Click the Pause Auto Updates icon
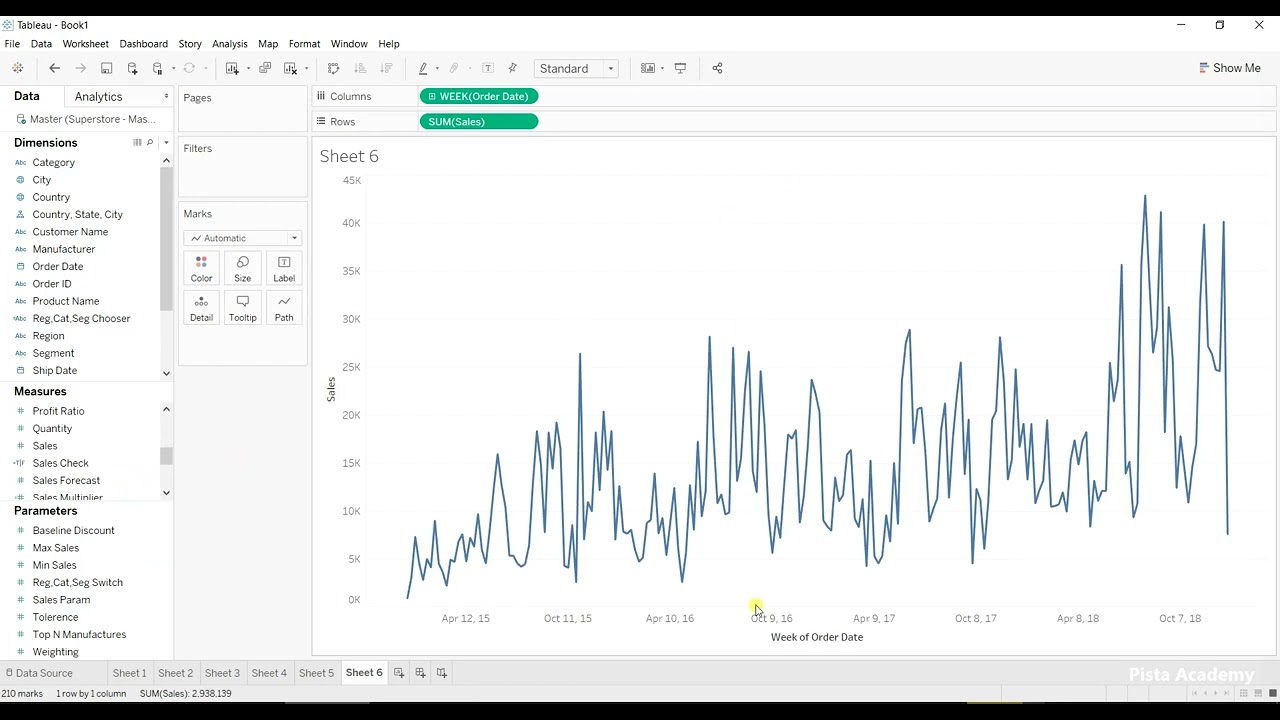1280x720 pixels. [158, 68]
